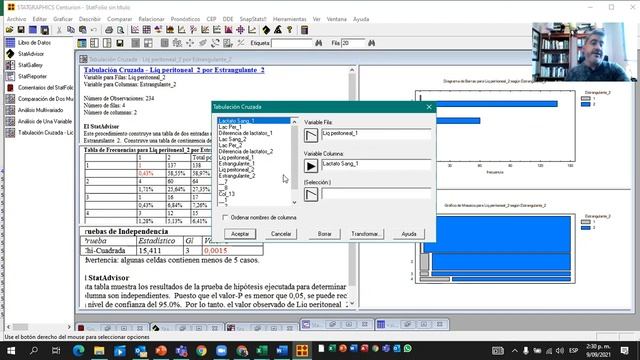Viewport: 640px width, 360px height.
Task: Select Análisis Multivariado in side panel
Action: pyautogui.click(x=40, y=110)
